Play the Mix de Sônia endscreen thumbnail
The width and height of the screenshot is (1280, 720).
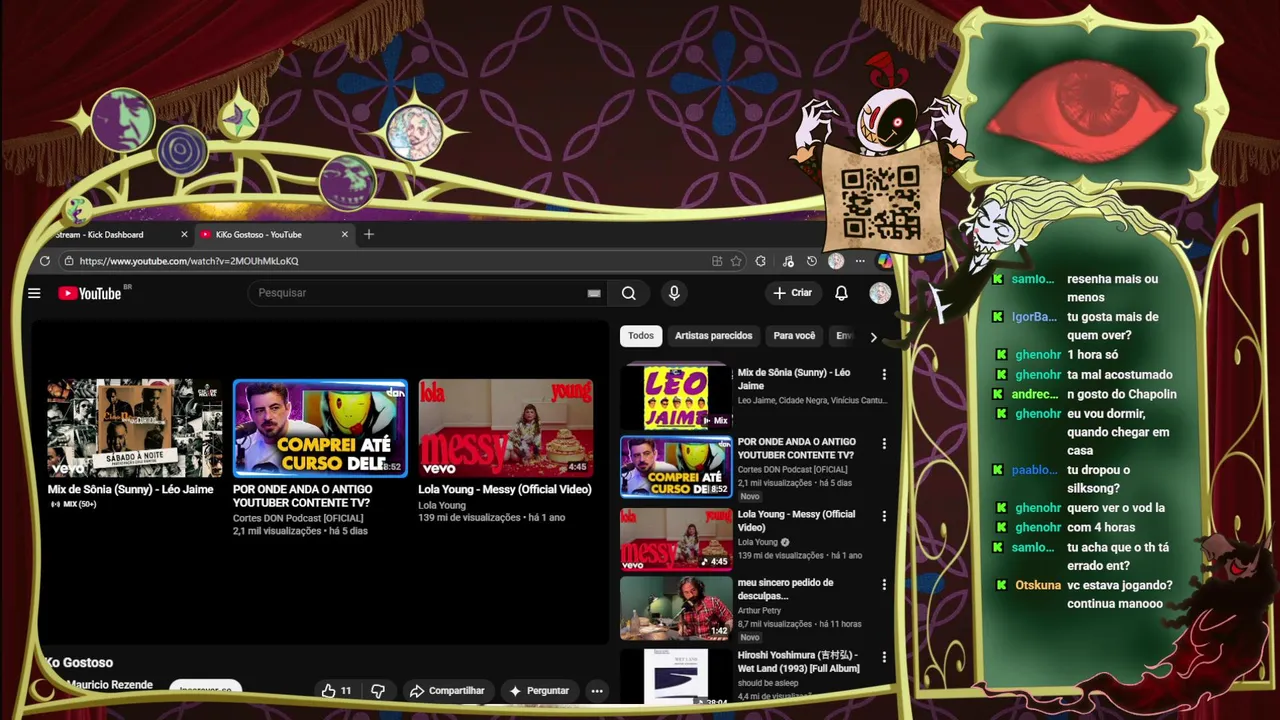point(135,428)
